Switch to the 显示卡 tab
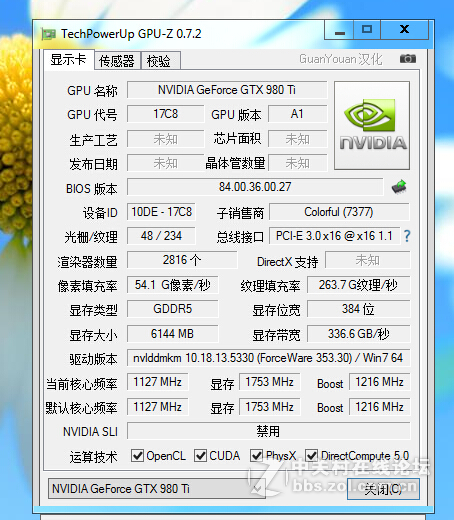454x520 pixels. point(69,60)
